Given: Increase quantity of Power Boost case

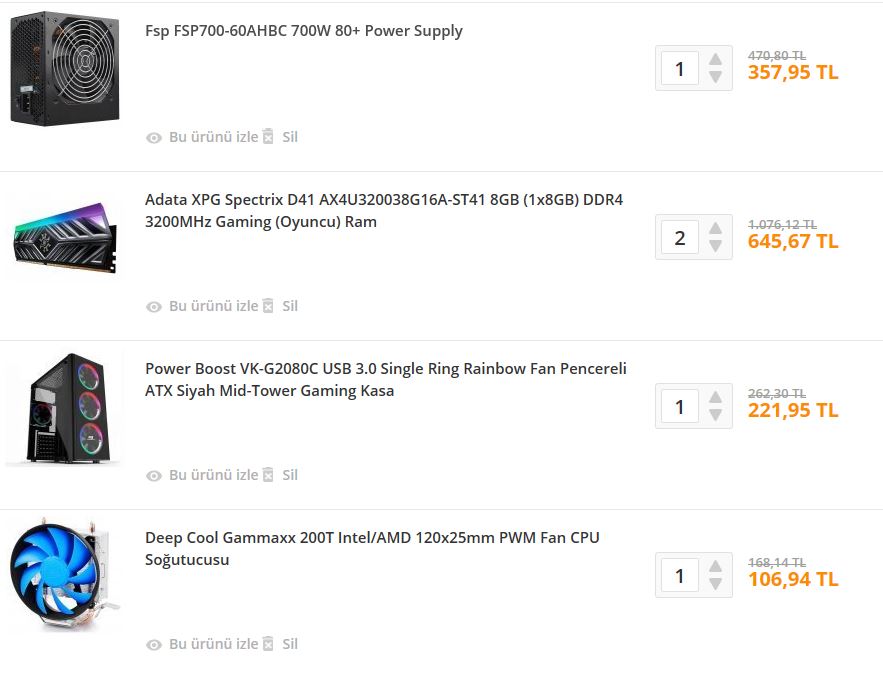Looking at the screenshot, I should (x=715, y=398).
